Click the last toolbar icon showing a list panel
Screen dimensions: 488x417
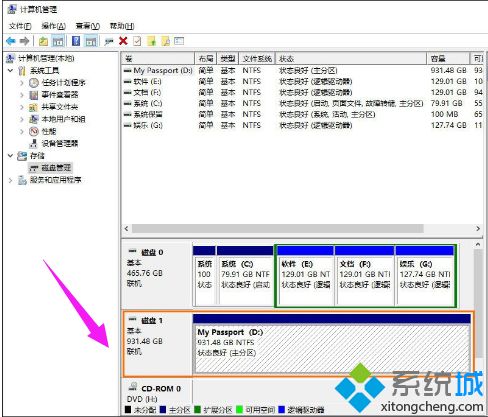[179, 41]
